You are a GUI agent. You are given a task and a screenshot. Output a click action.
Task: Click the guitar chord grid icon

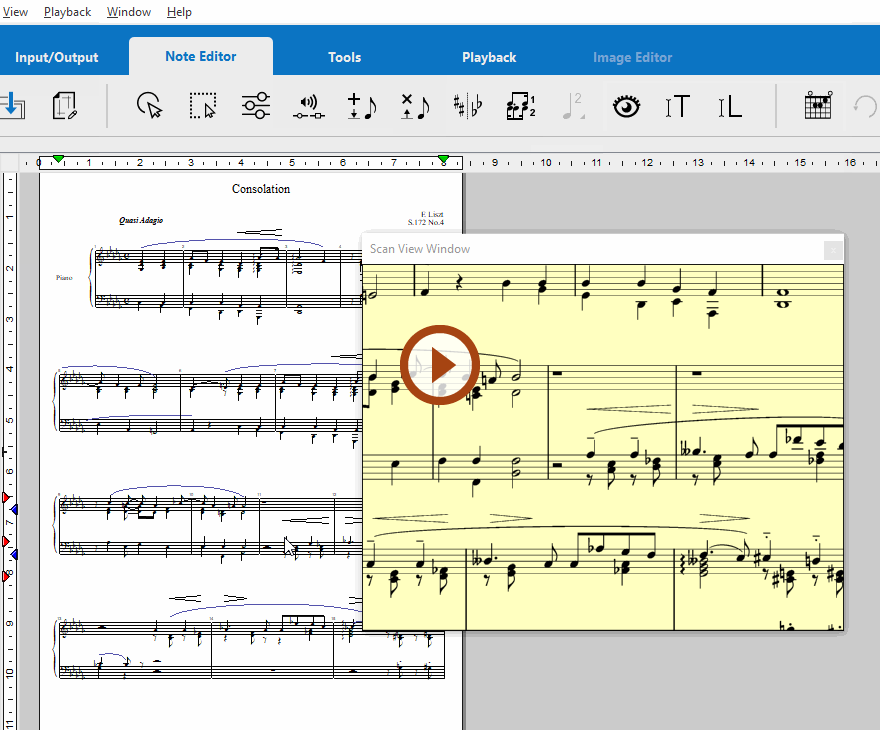click(818, 105)
